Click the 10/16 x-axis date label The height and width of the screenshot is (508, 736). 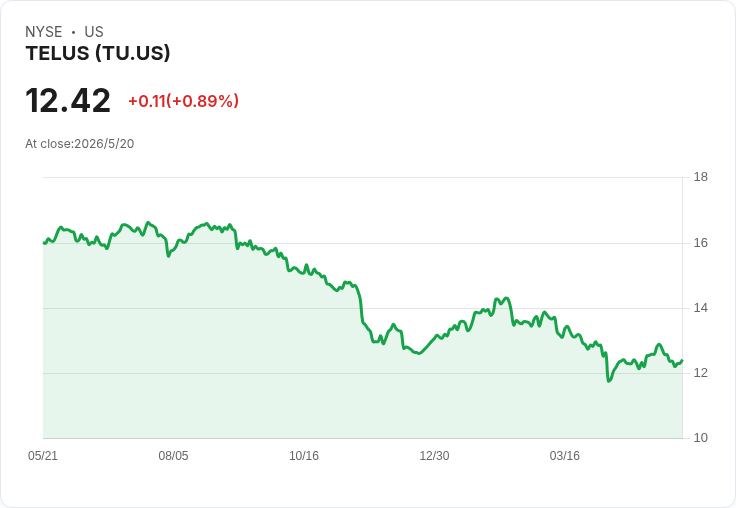click(x=304, y=456)
